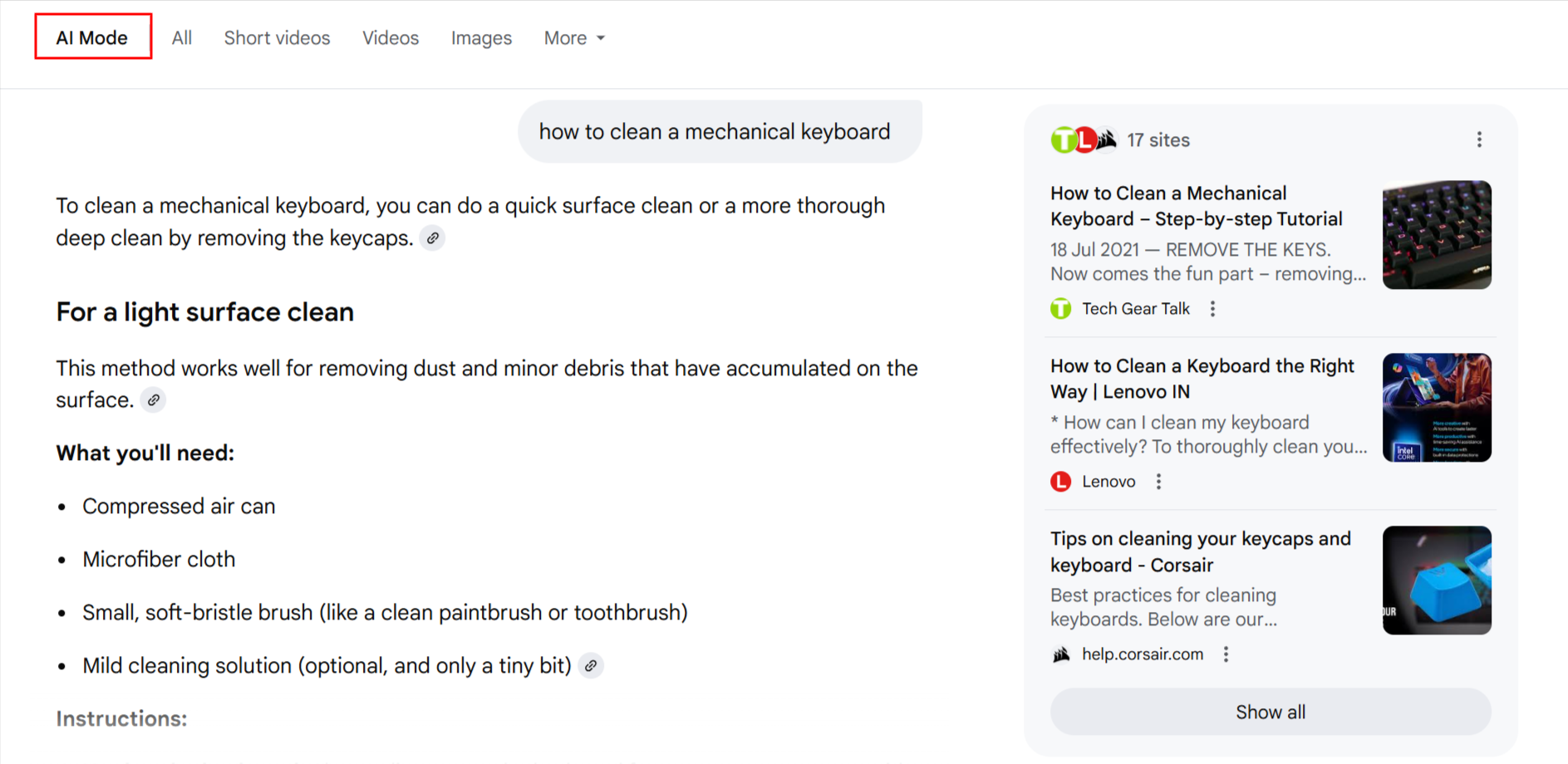The width and height of the screenshot is (1568, 764).
Task: Open the Lenovo keyboard cleaning article
Action: point(1202,379)
